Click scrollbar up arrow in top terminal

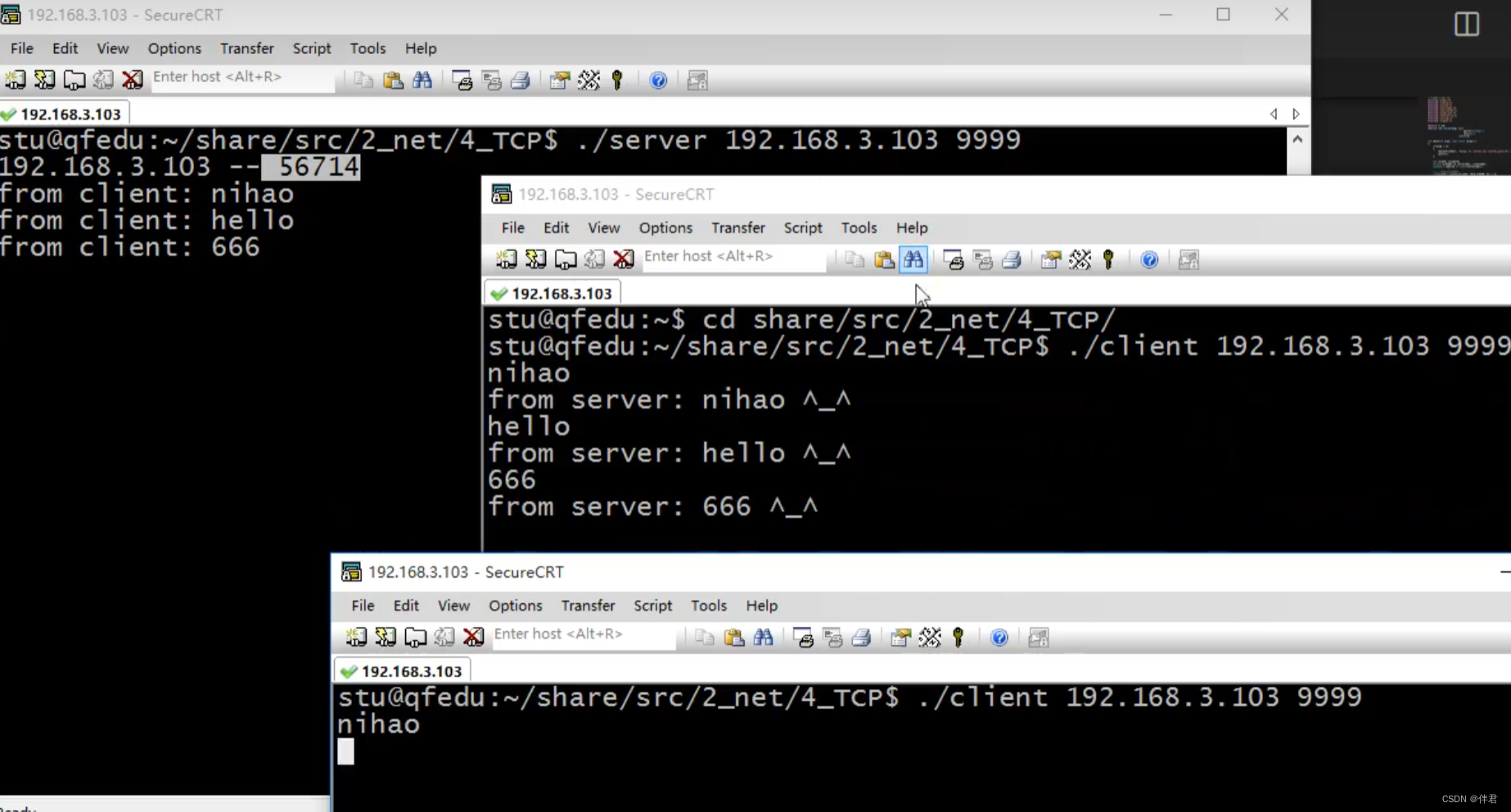(x=1297, y=139)
